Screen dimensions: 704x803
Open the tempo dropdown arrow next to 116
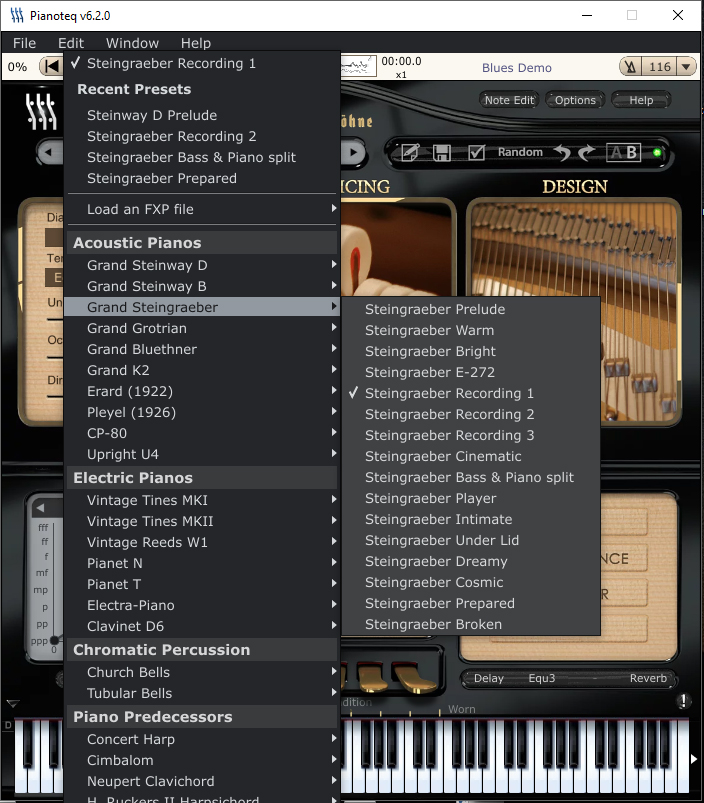click(x=686, y=67)
